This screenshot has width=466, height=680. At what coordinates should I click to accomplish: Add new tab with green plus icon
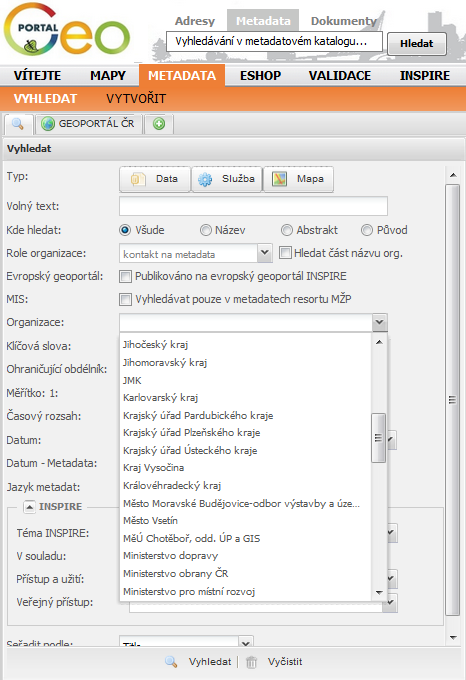click(x=159, y=124)
